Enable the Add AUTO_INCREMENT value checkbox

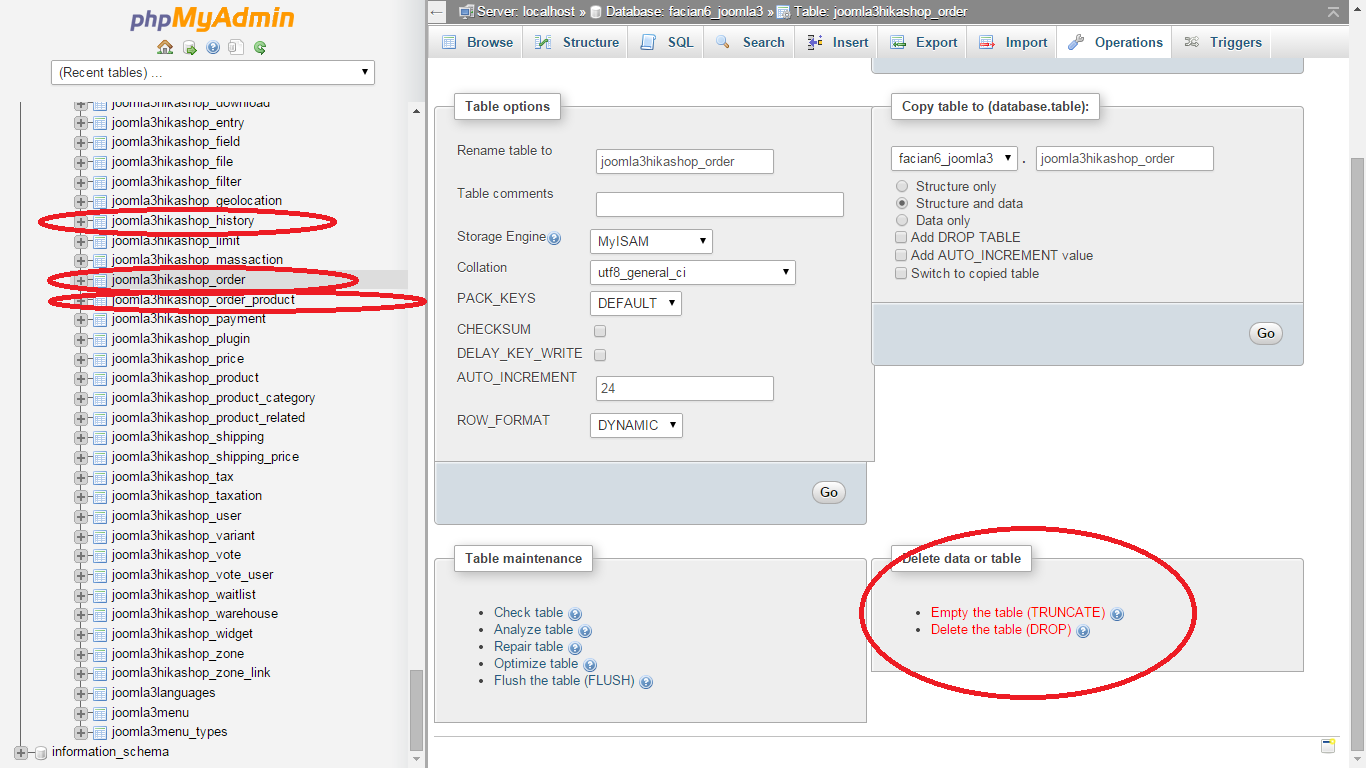(x=901, y=256)
